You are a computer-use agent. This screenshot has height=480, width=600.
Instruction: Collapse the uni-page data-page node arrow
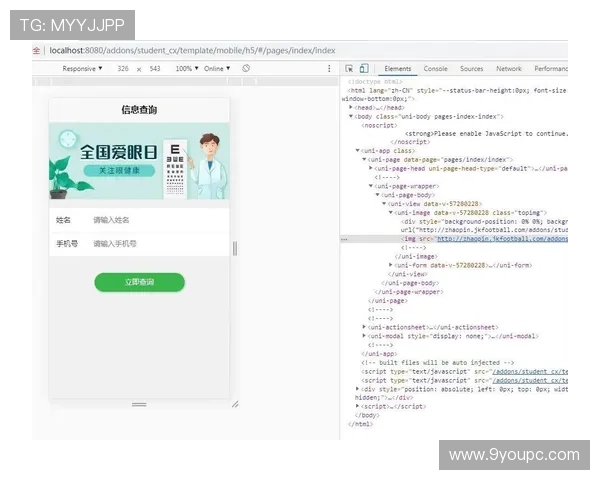tap(364, 160)
